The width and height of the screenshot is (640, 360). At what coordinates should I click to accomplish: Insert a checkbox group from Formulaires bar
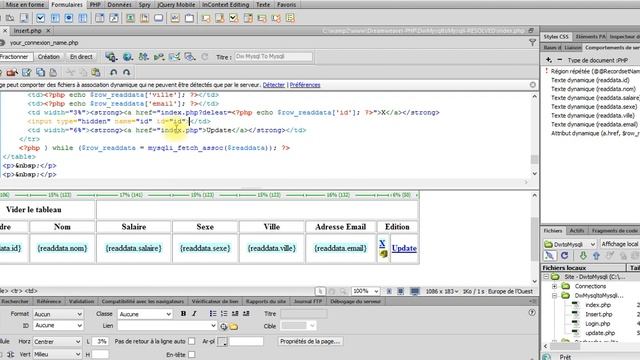pyautogui.click(x=55, y=18)
